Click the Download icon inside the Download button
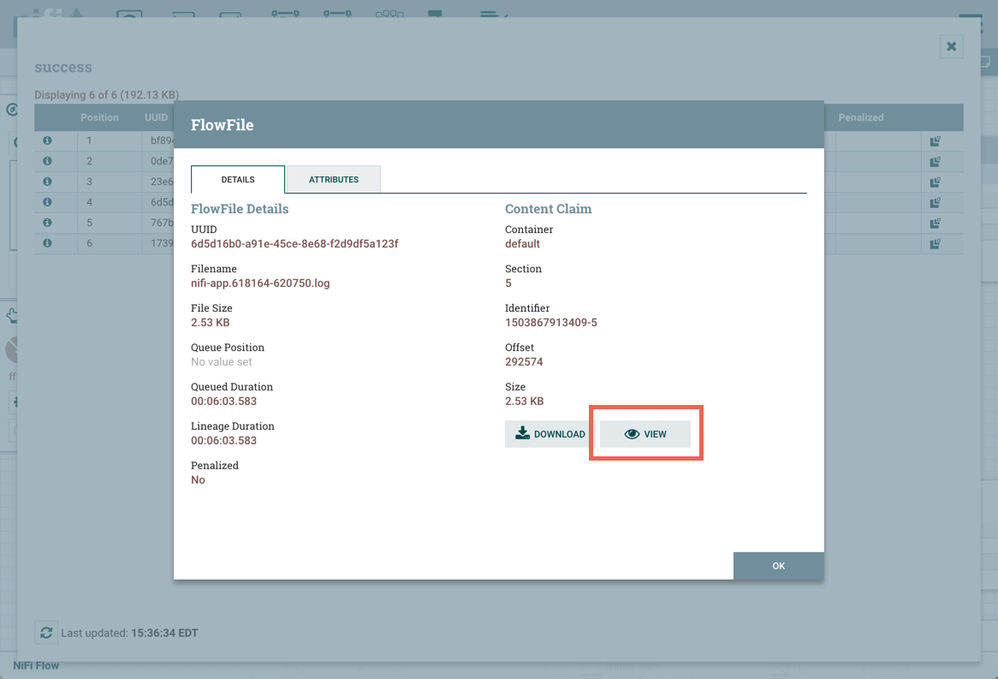Viewport: 998px width, 679px height. (x=521, y=433)
